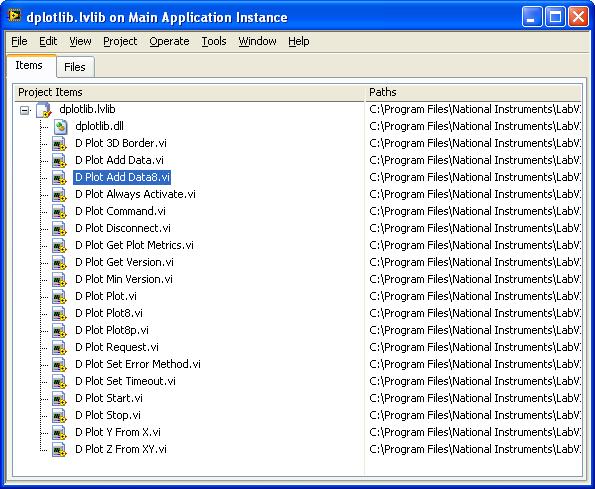Click the VI icon beside D Plot Command.vi
Image resolution: width=595 pixels, height=489 pixels.
(59, 212)
